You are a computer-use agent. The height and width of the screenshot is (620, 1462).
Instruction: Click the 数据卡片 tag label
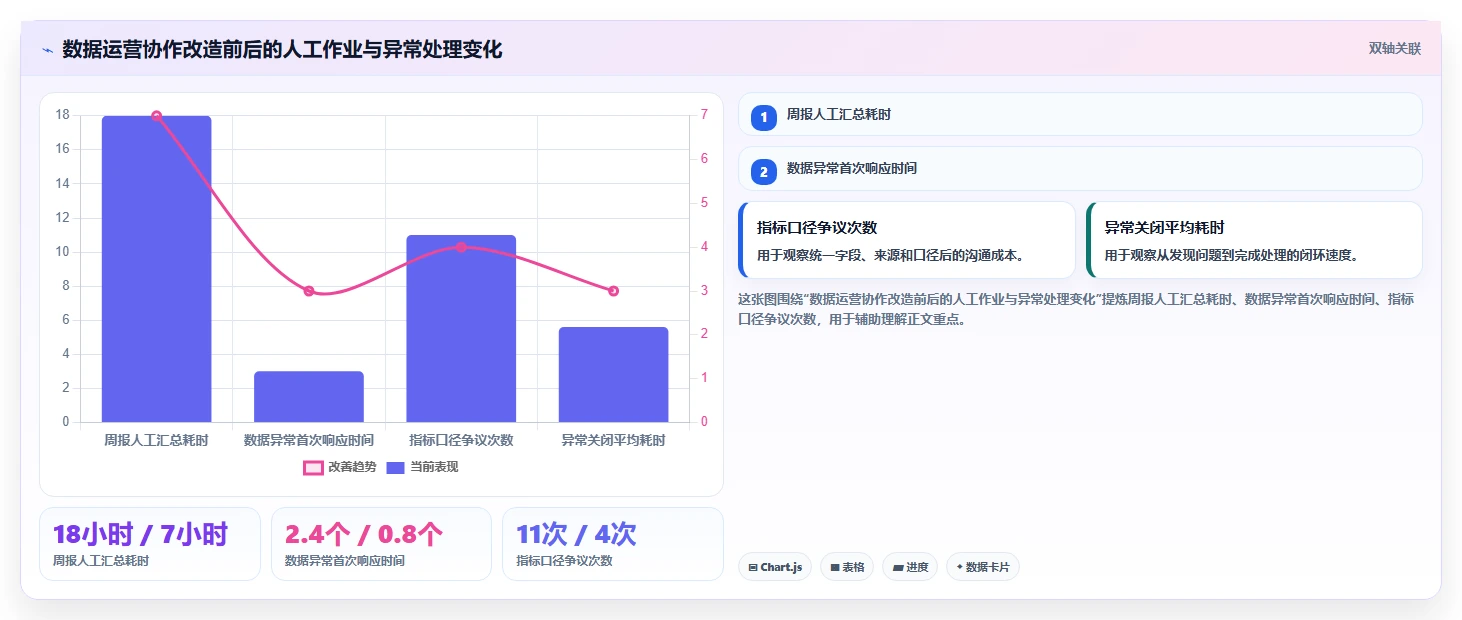(988, 568)
